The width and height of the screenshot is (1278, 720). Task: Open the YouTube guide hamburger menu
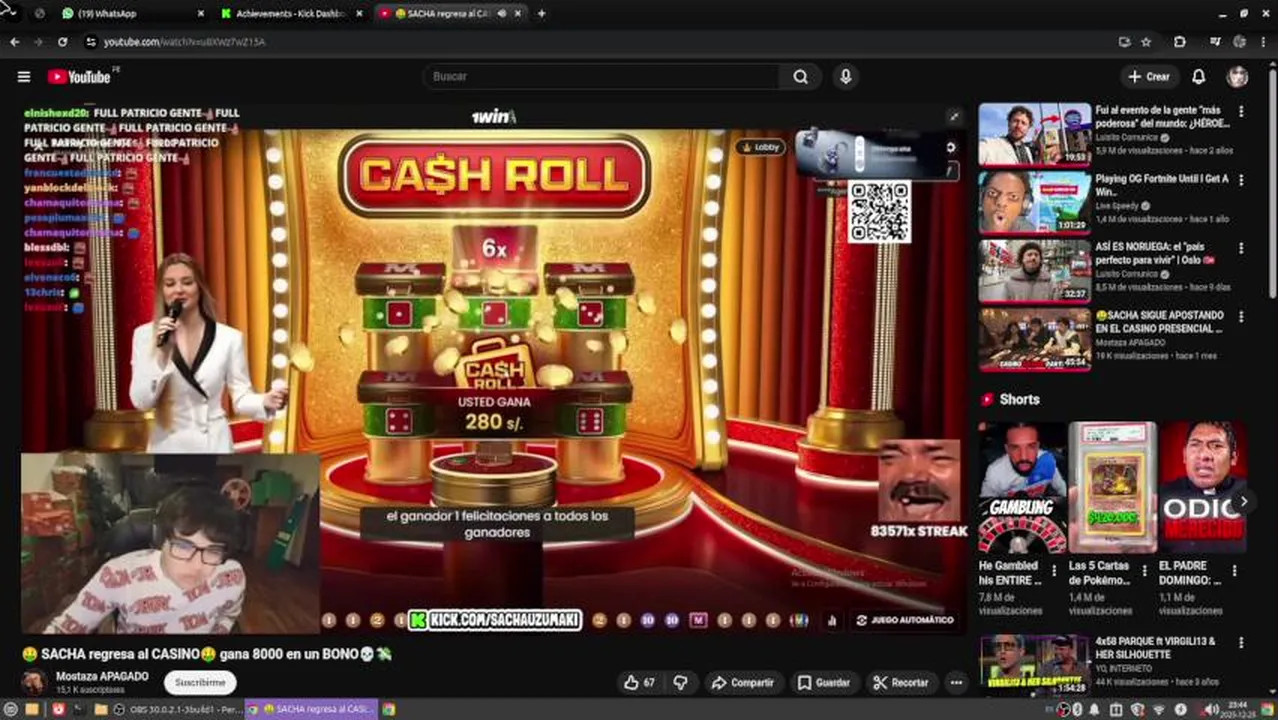pyautogui.click(x=24, y=76)
